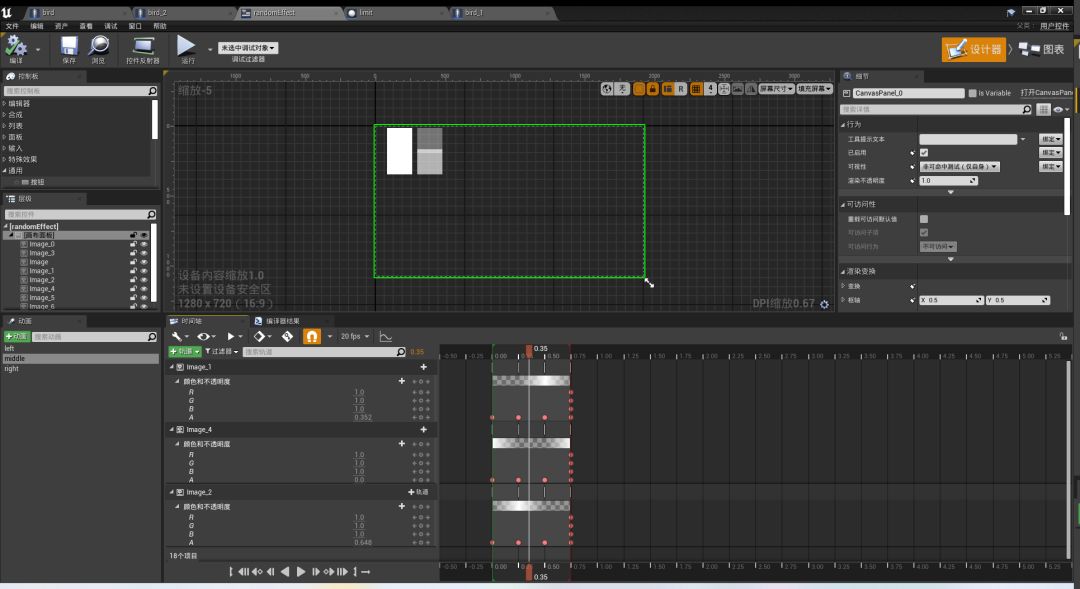Screen dimensions: 1080x589
Task: Click the 编译 (Compile) toolbar icon
Action: pos(16,46)
